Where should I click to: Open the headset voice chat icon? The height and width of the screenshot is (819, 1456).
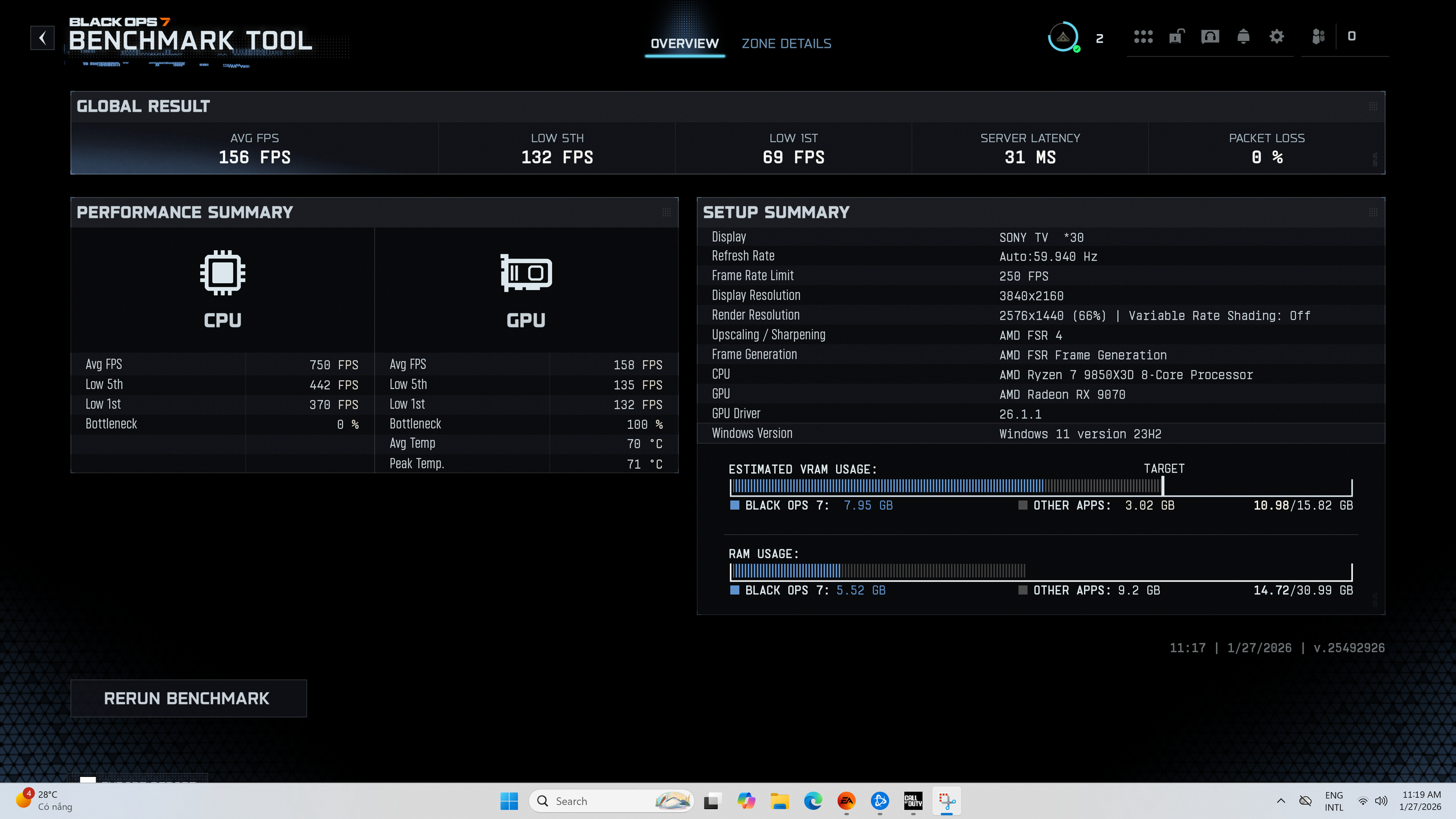click(1210, 37)
